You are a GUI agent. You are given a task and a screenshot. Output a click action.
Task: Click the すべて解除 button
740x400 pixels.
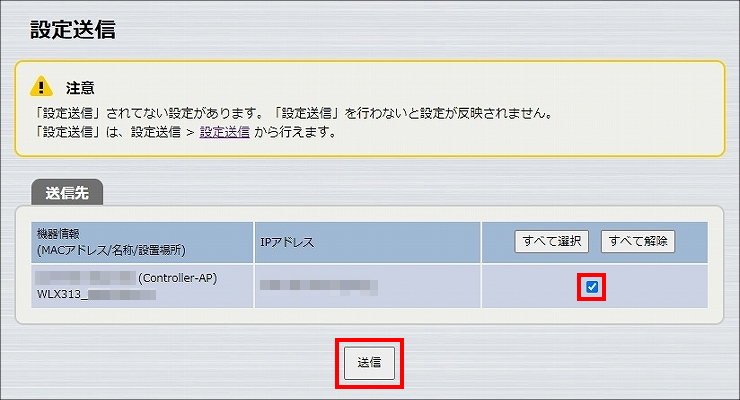(638, 242)
